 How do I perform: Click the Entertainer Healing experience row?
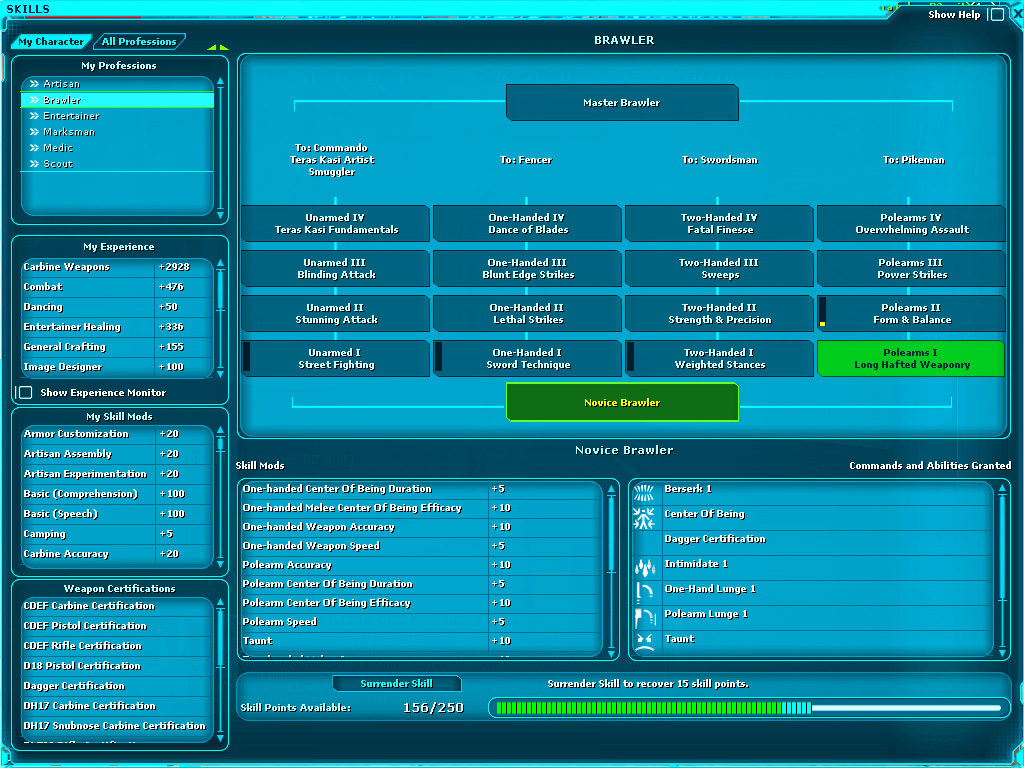pyautogui.click(x=118, y=327)
